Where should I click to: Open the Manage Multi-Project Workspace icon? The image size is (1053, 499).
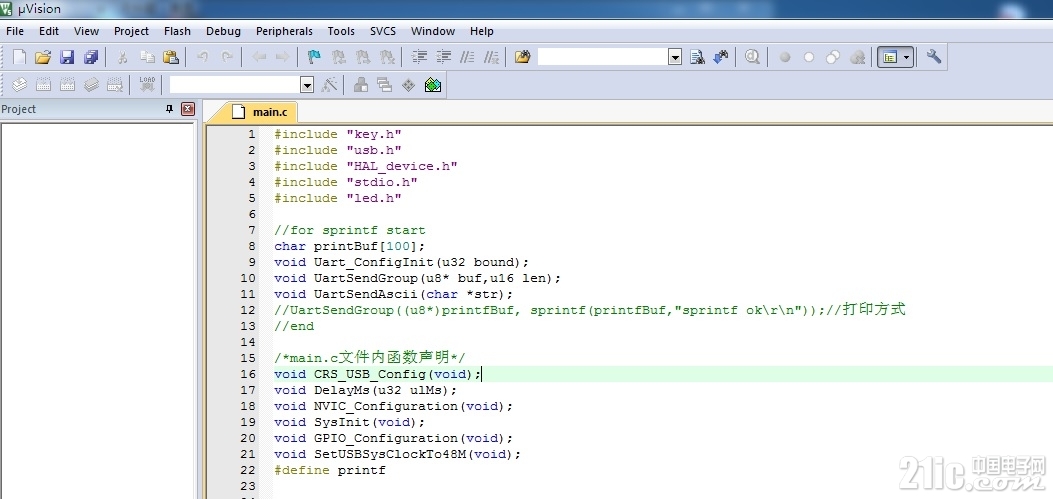point(385,85)
